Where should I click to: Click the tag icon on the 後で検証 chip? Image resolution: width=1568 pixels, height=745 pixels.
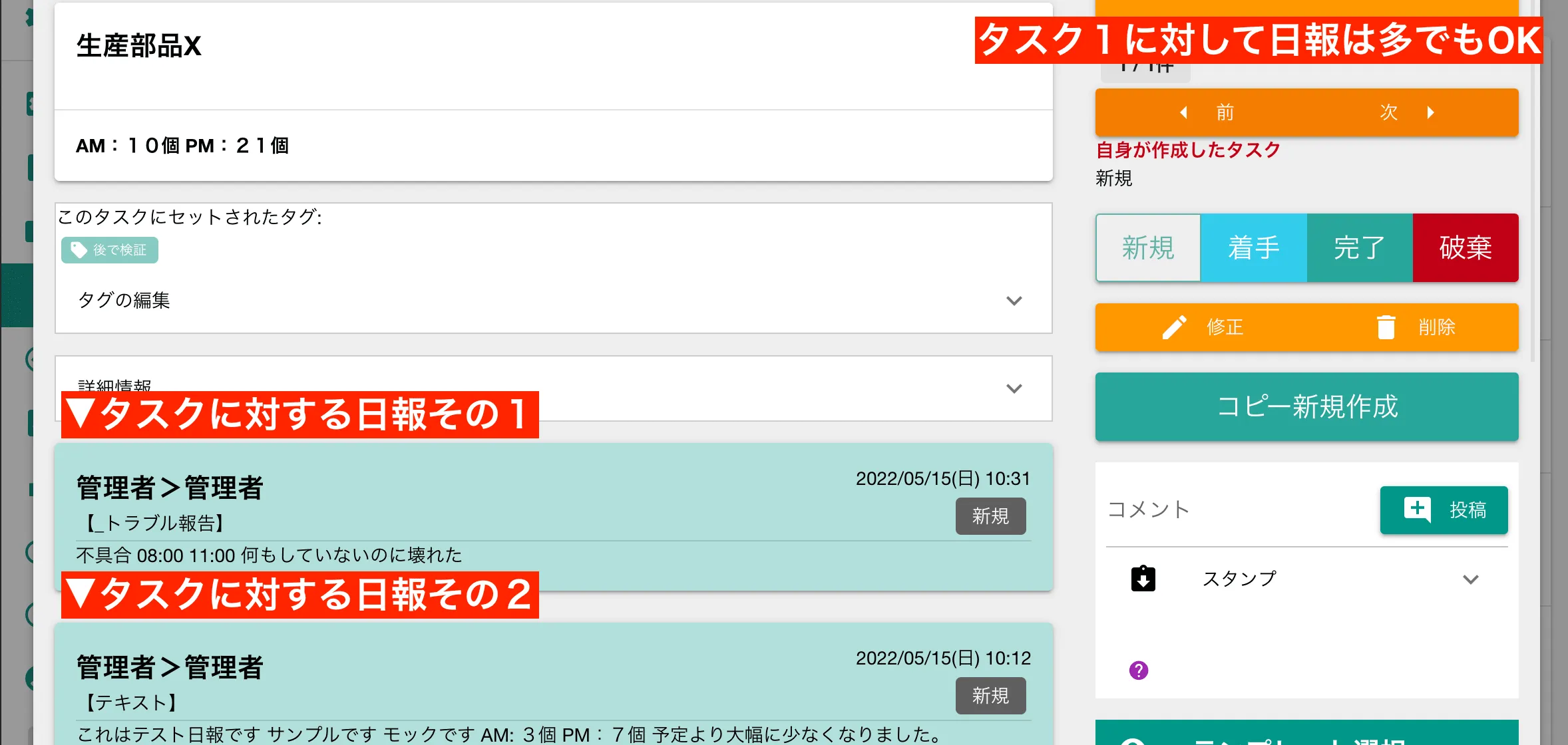tap(77, 249)
